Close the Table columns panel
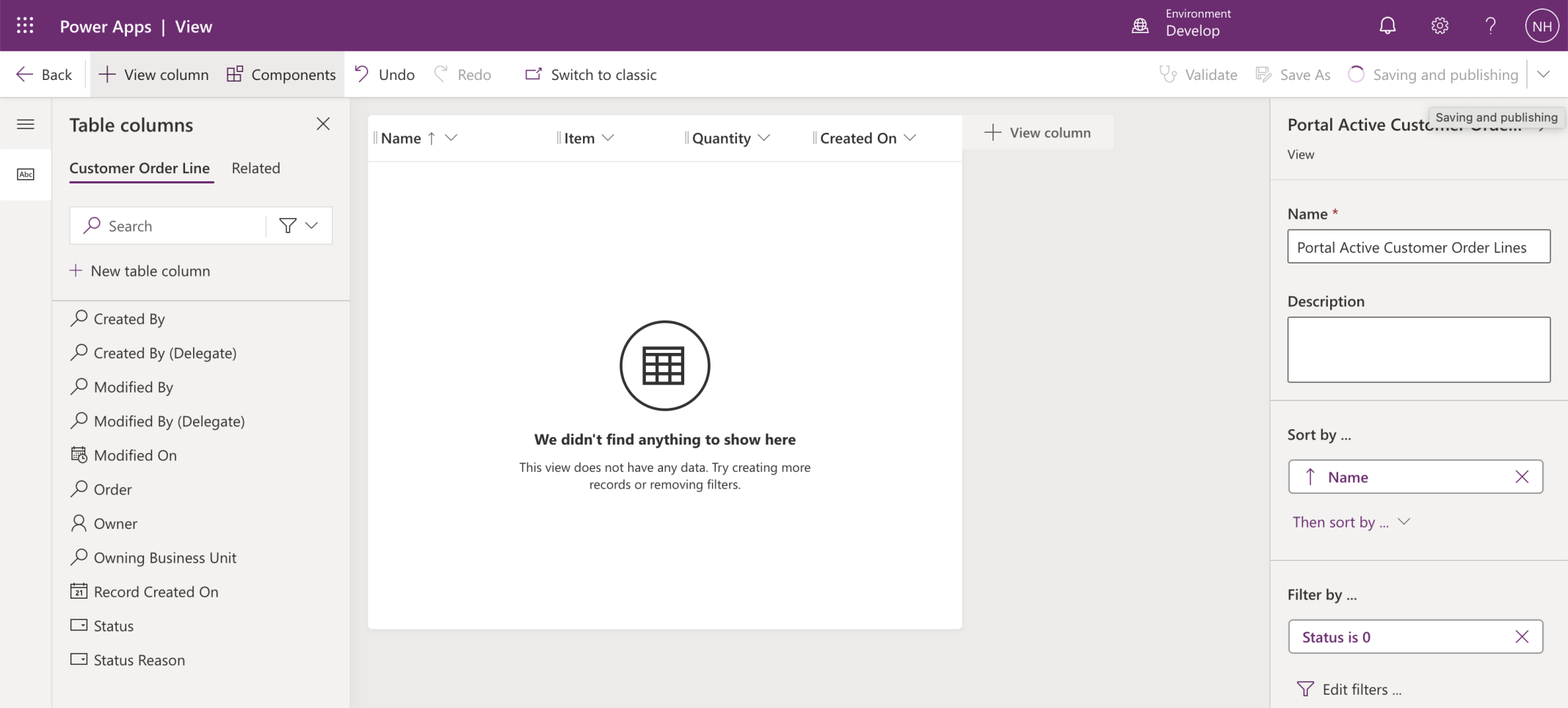Viewport: 1568px width, 708px height. tap(323, 124)
